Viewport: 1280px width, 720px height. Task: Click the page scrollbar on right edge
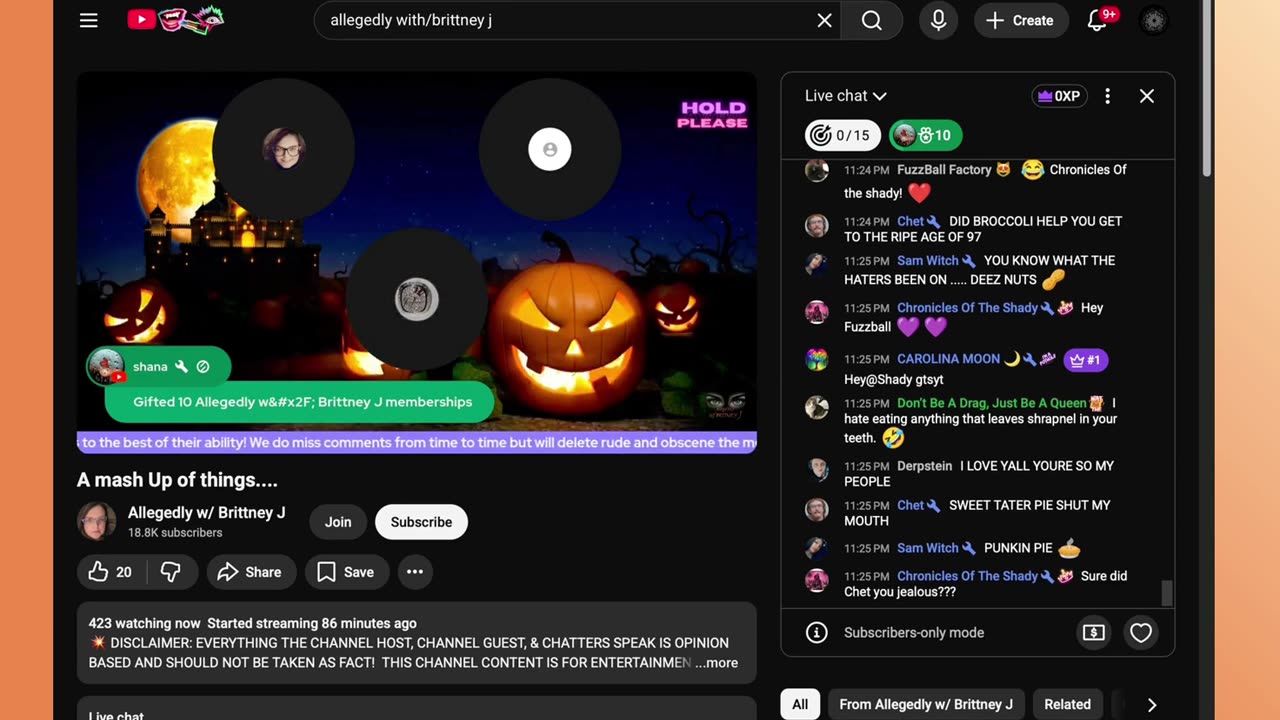point(1208,90)
